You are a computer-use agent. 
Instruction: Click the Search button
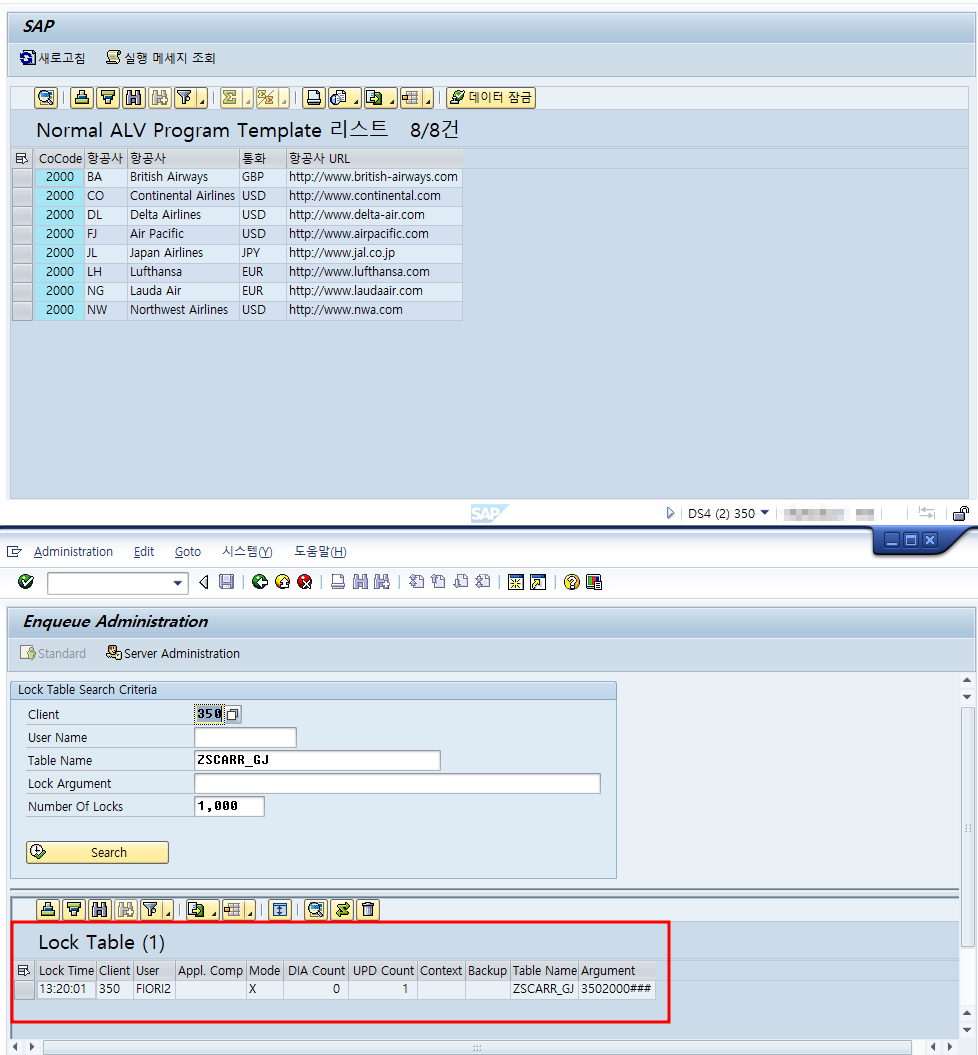click(98, 852)
